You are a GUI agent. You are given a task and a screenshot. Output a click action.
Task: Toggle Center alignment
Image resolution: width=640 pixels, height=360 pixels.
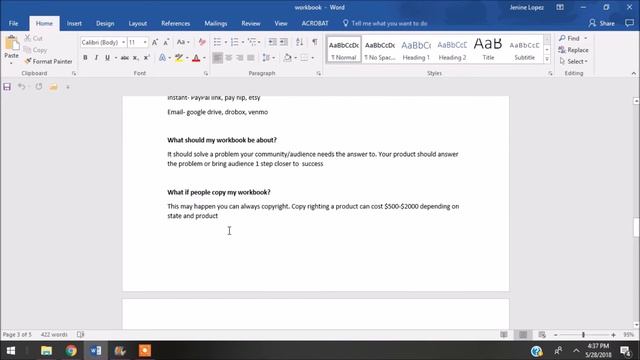coord(229,58)
